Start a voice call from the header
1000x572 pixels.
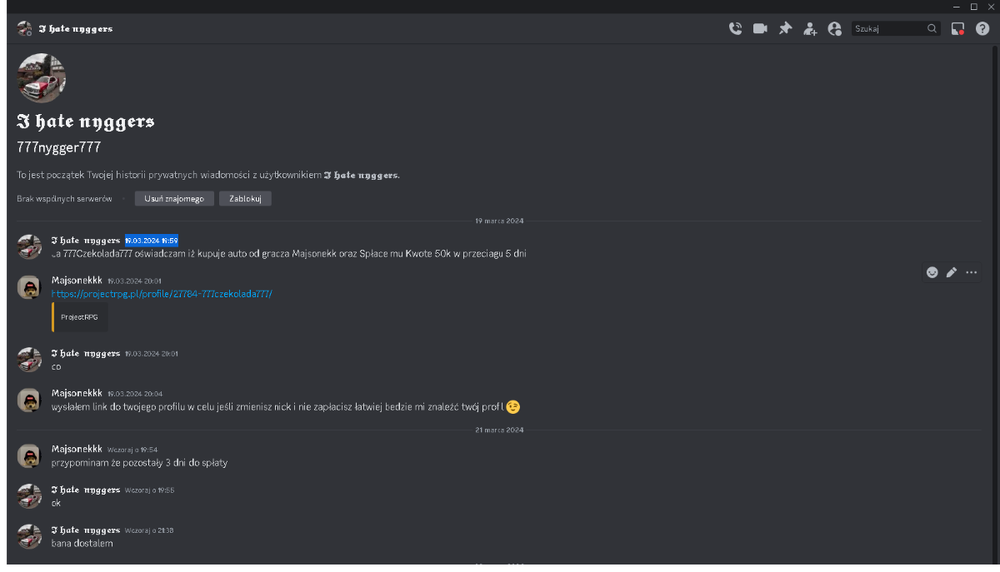click(735, 29)
